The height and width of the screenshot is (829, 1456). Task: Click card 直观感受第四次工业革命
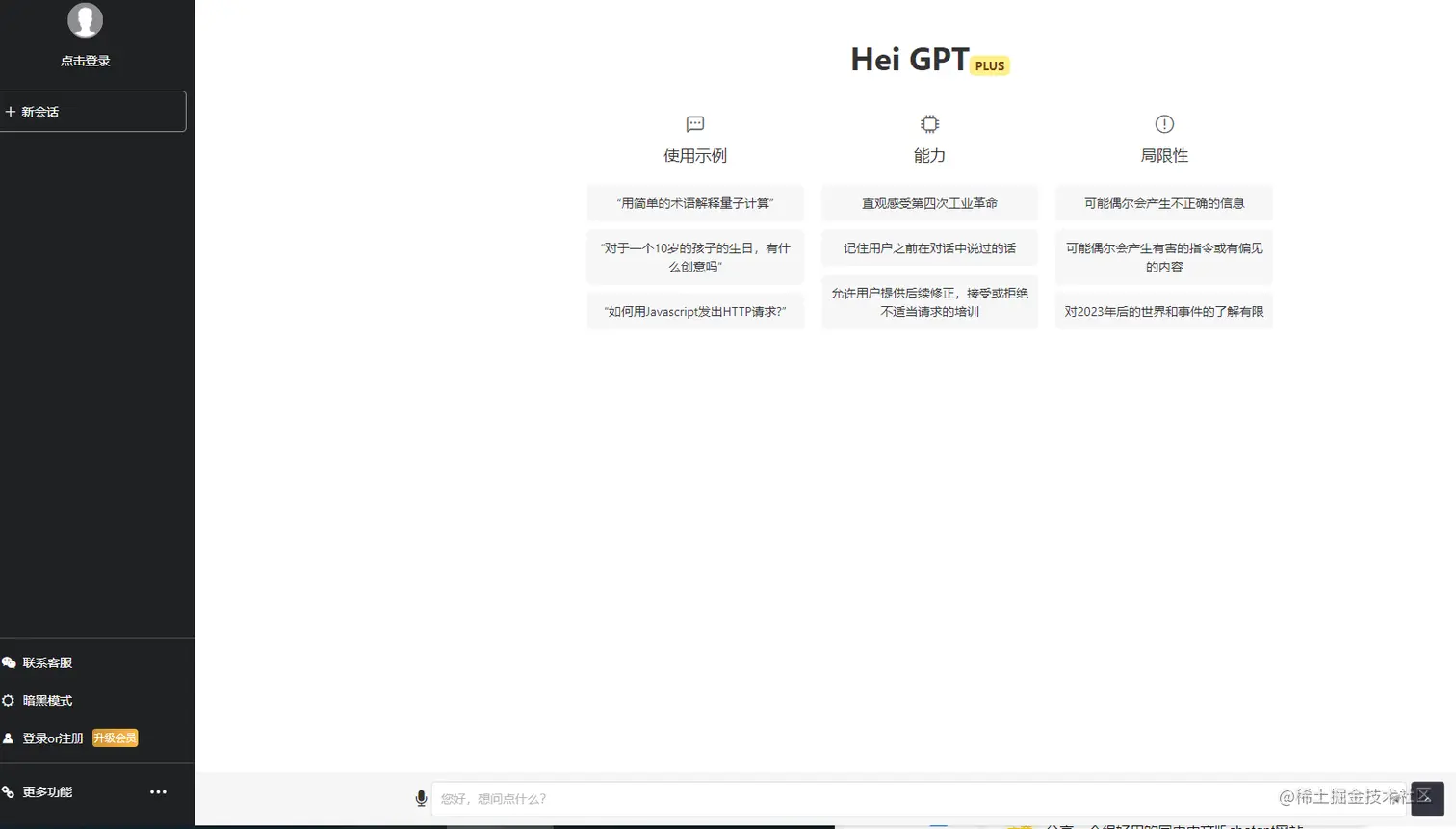[x=929, y=203]
